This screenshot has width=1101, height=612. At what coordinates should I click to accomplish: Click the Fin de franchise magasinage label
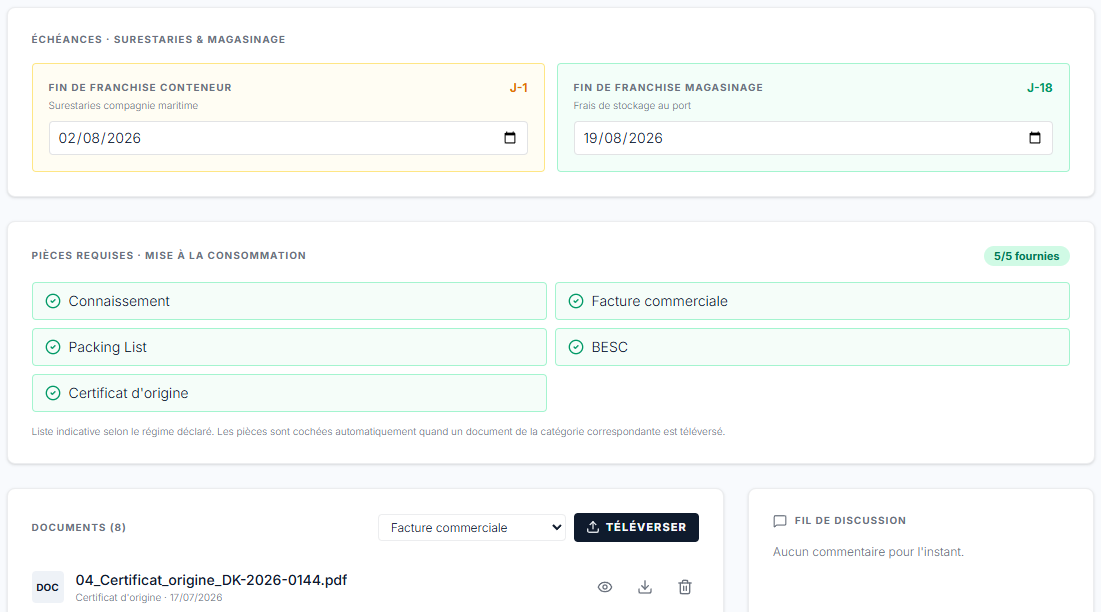click(668, 88)
